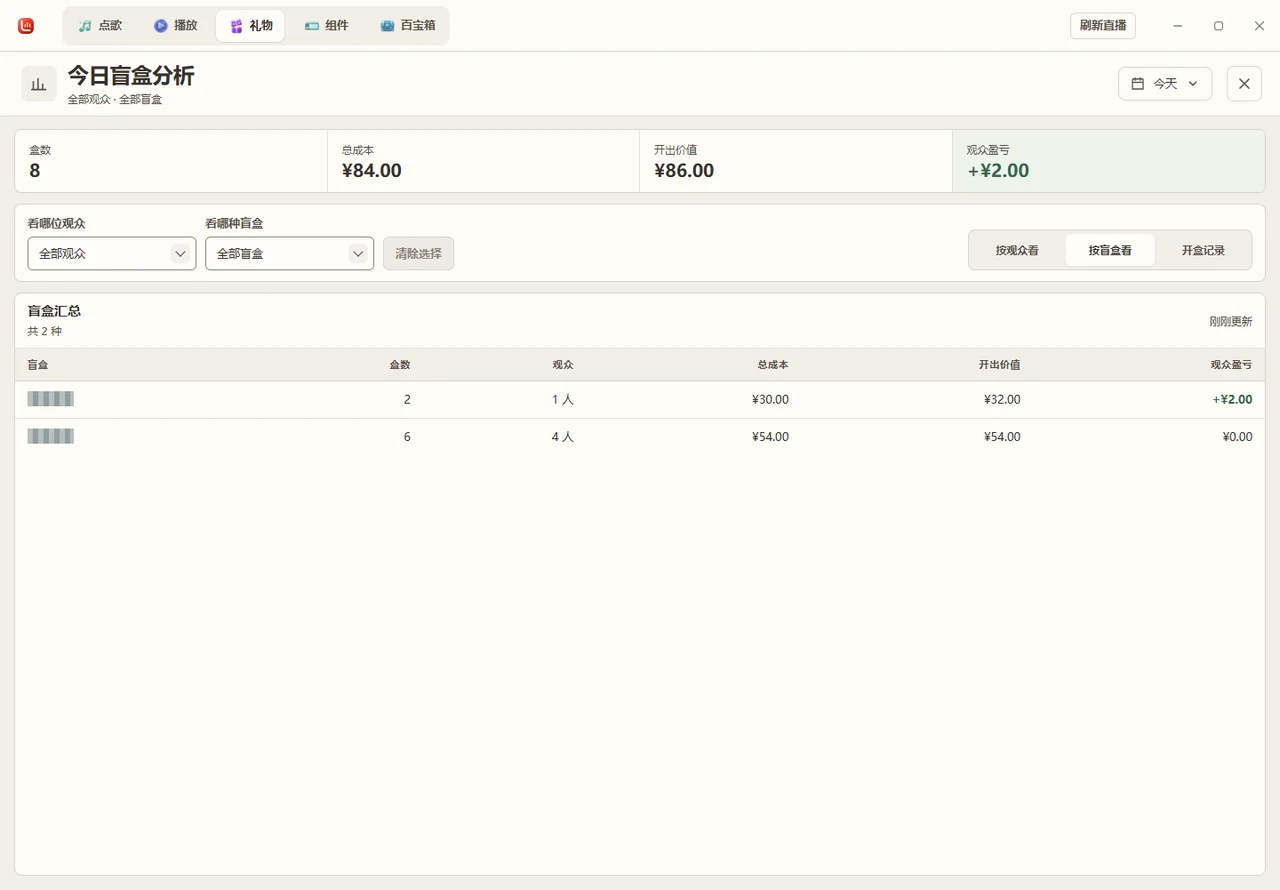Click the 1 人 audience count cell
This screenshot has height=890, width=1280.
coord(563,400)
